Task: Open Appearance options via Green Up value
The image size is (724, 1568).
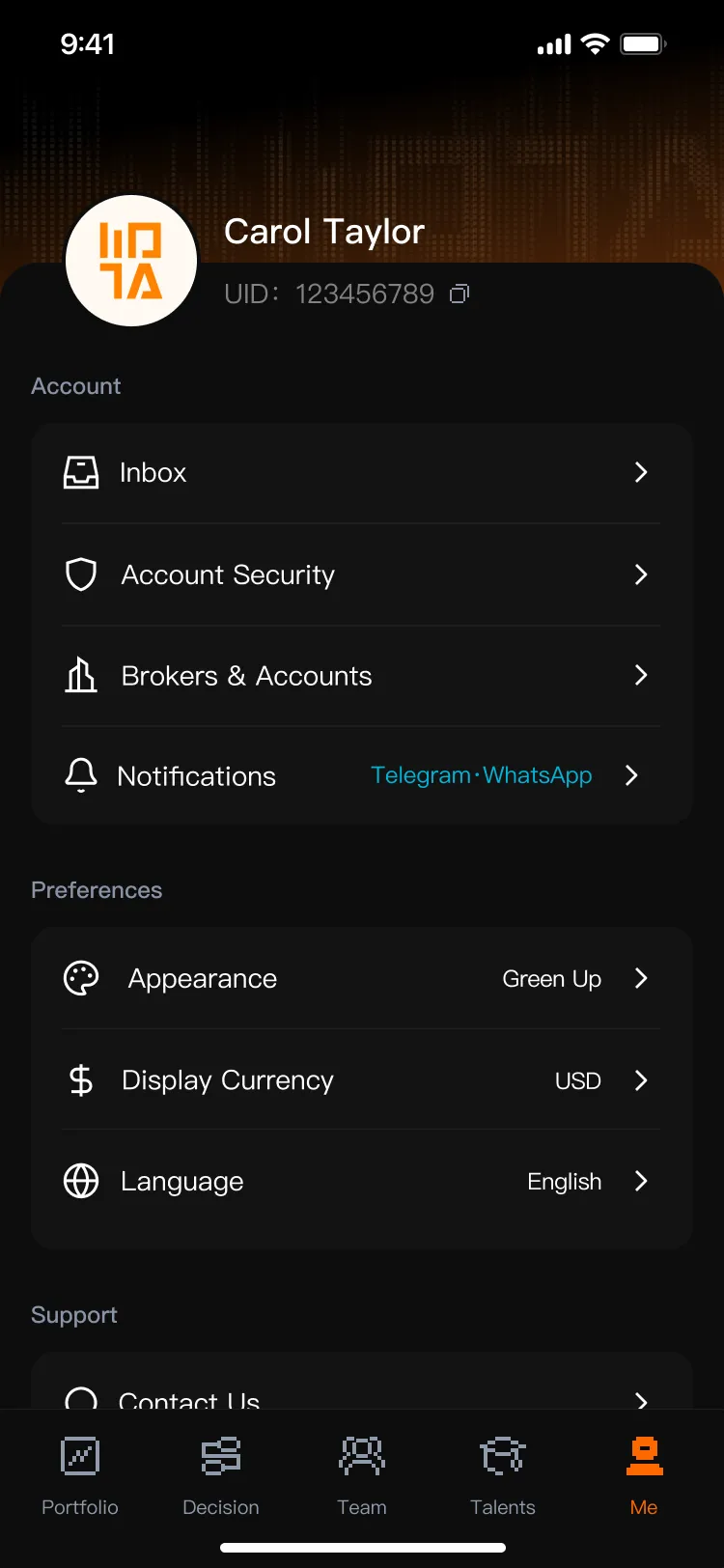Action: pos(552,979)
